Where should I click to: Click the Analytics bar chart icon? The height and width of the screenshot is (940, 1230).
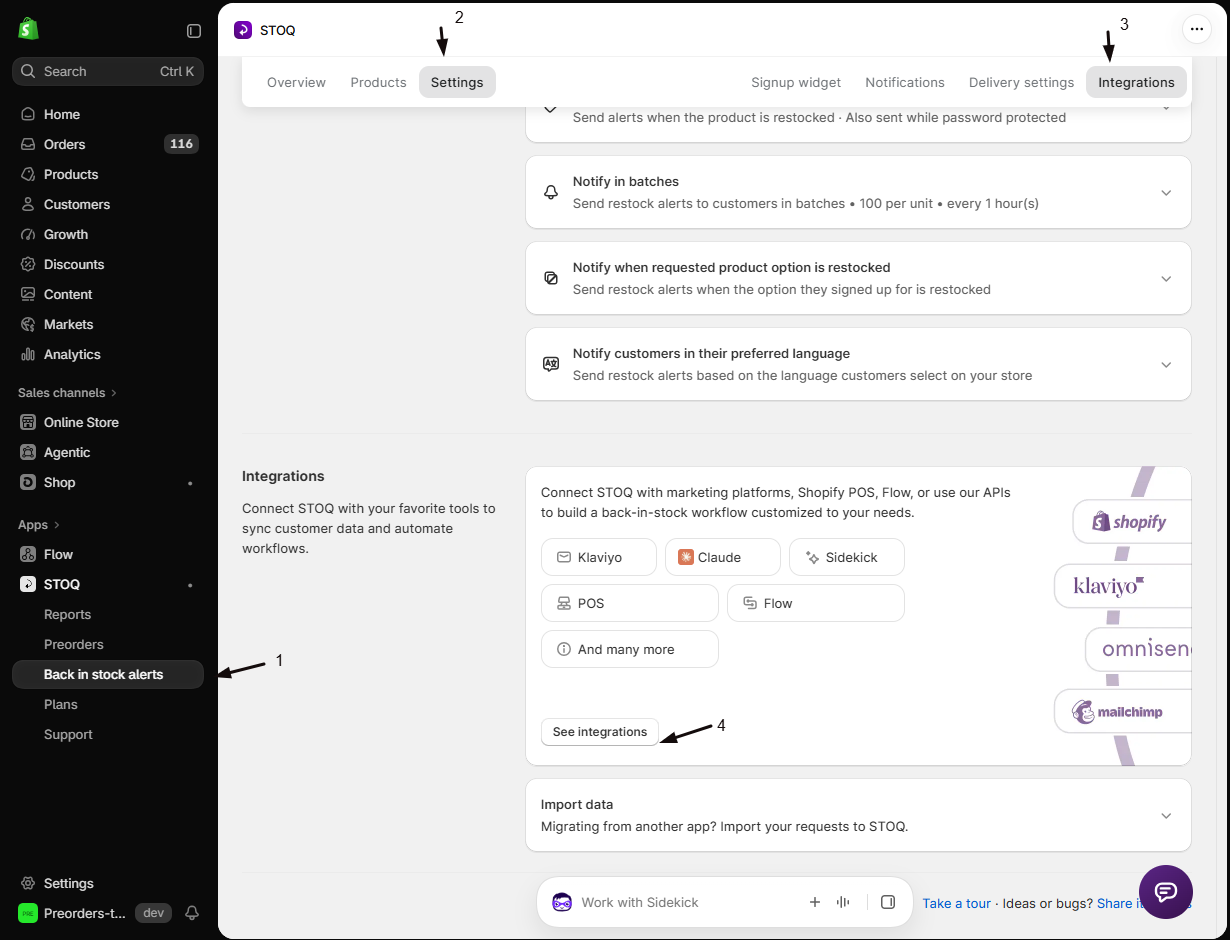coord(28,354)
